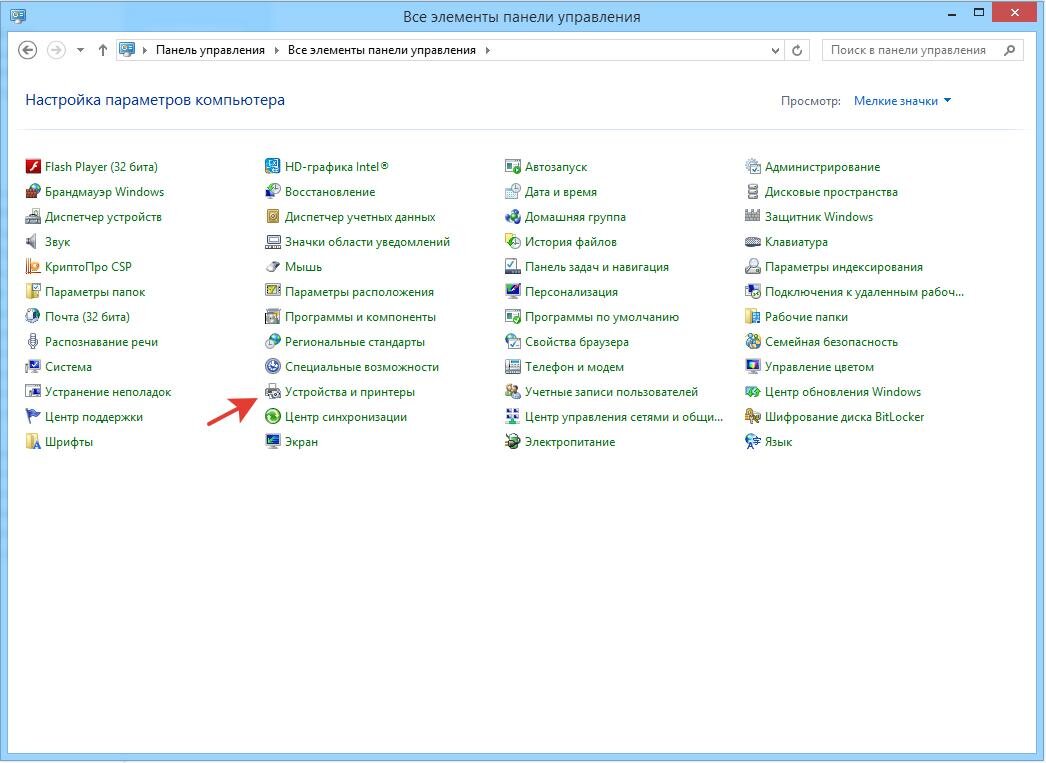Click the Forward navigation arrow button
This screenshot has width=1046, height=763.
pos(56,50)
